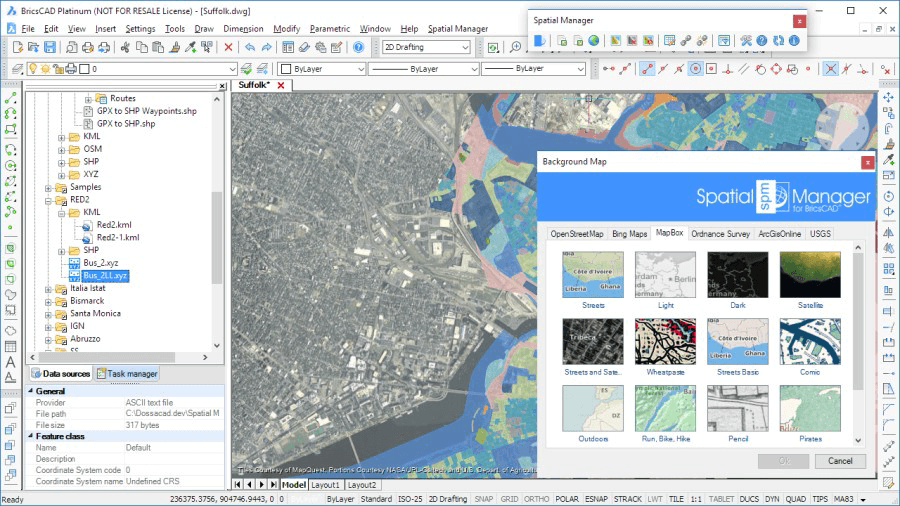Click the Pan arrows icon in right toolbar

point(889,98)
